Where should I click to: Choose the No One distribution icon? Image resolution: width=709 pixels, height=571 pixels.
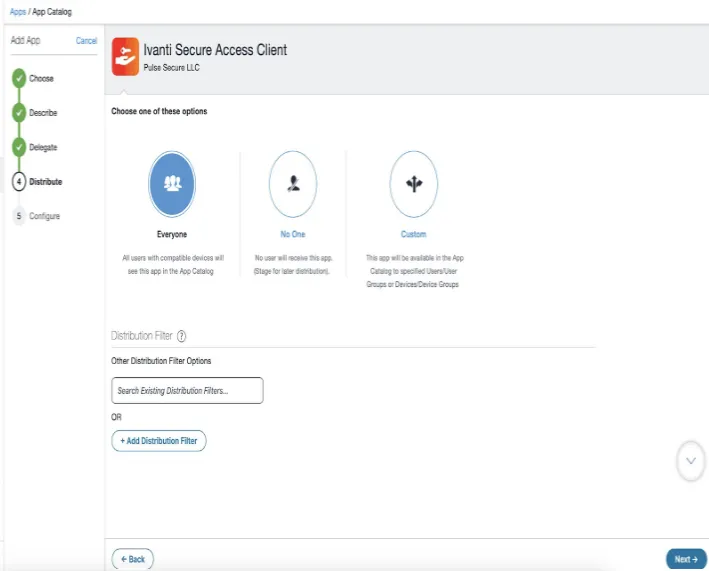(x=293, y=184)
